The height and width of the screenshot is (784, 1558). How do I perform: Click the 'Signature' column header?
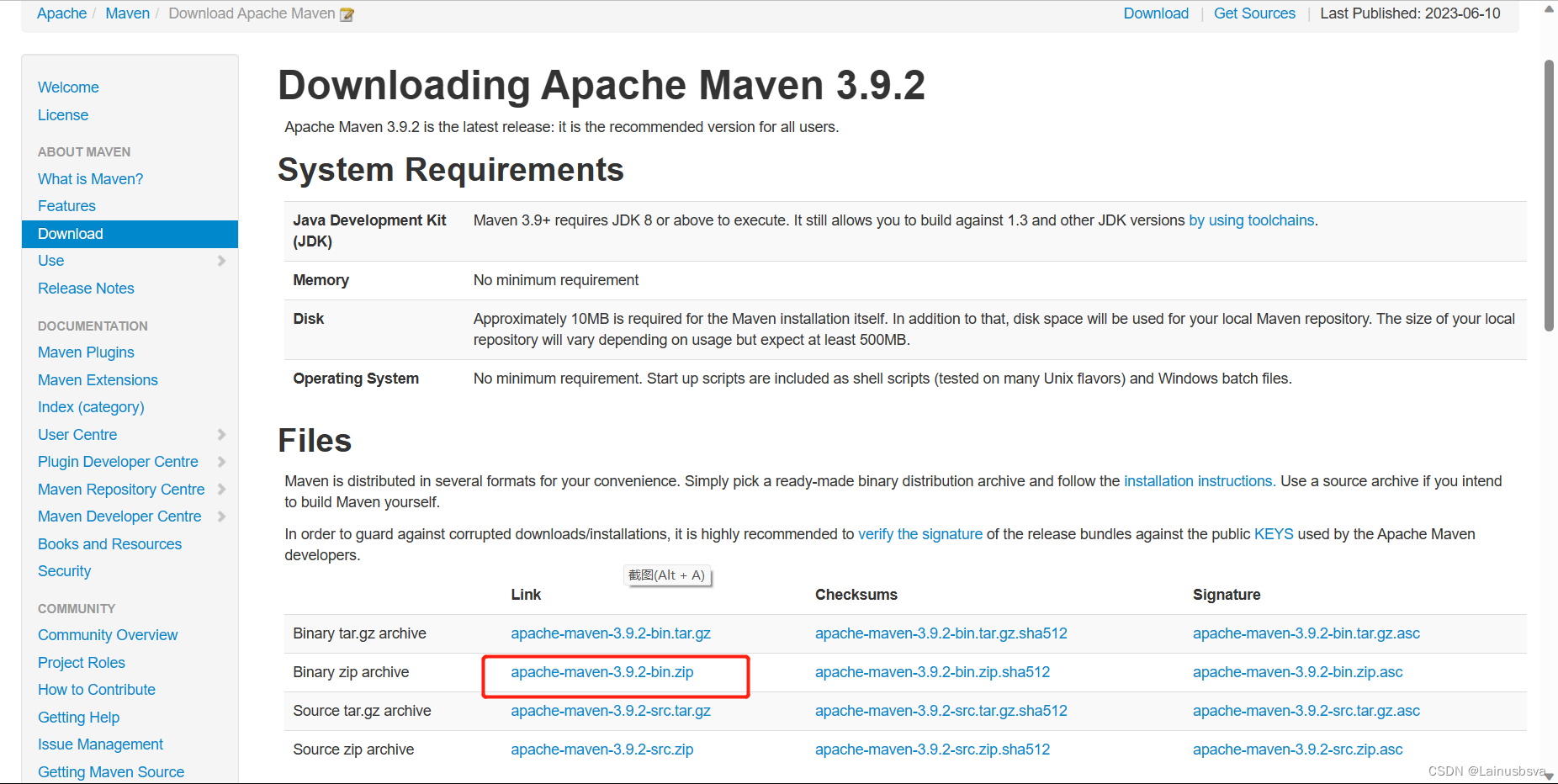click(1227, 595)
